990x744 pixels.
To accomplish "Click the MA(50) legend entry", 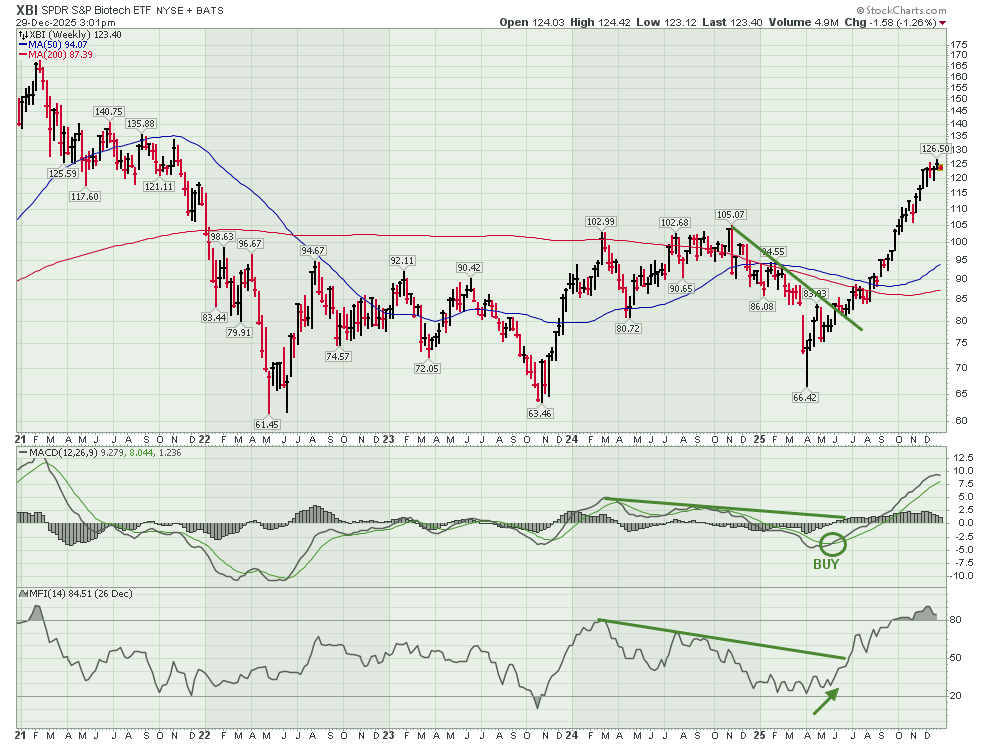I will click(52, 44).
